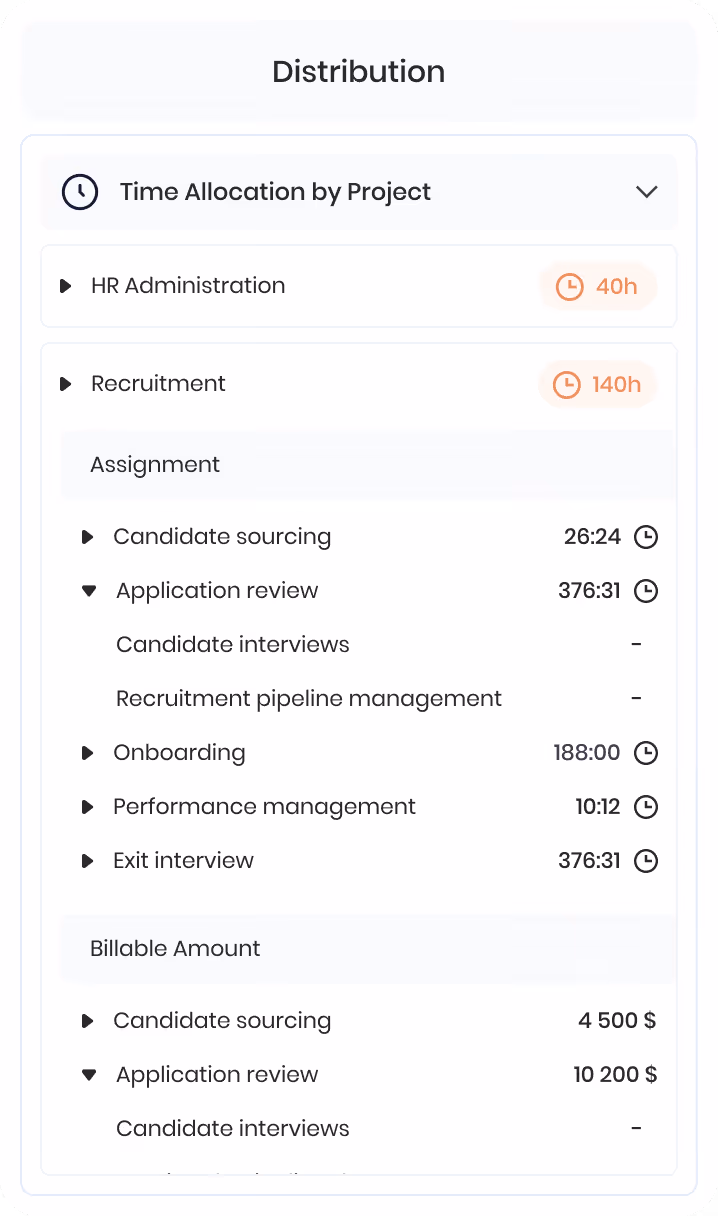Viewport: 718px width, 1216px height.
Task: Collapse Application review under Assignment
Action: pyautogui.click(x=89, y=592)
